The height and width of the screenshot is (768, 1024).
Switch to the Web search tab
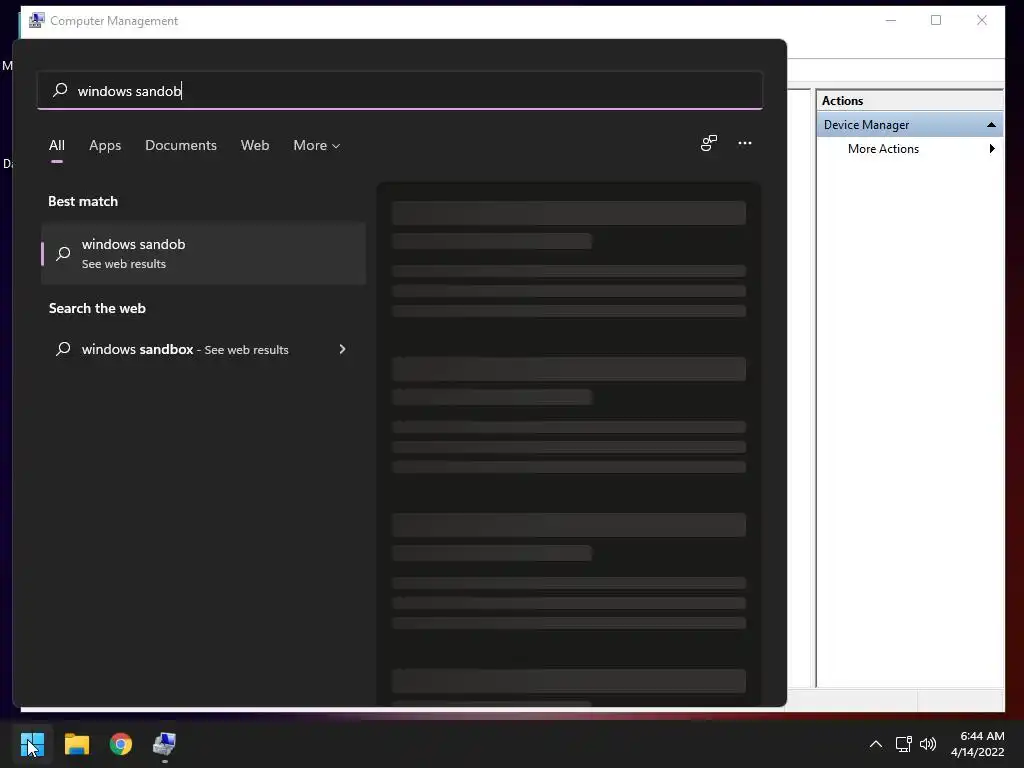[255, 145]
